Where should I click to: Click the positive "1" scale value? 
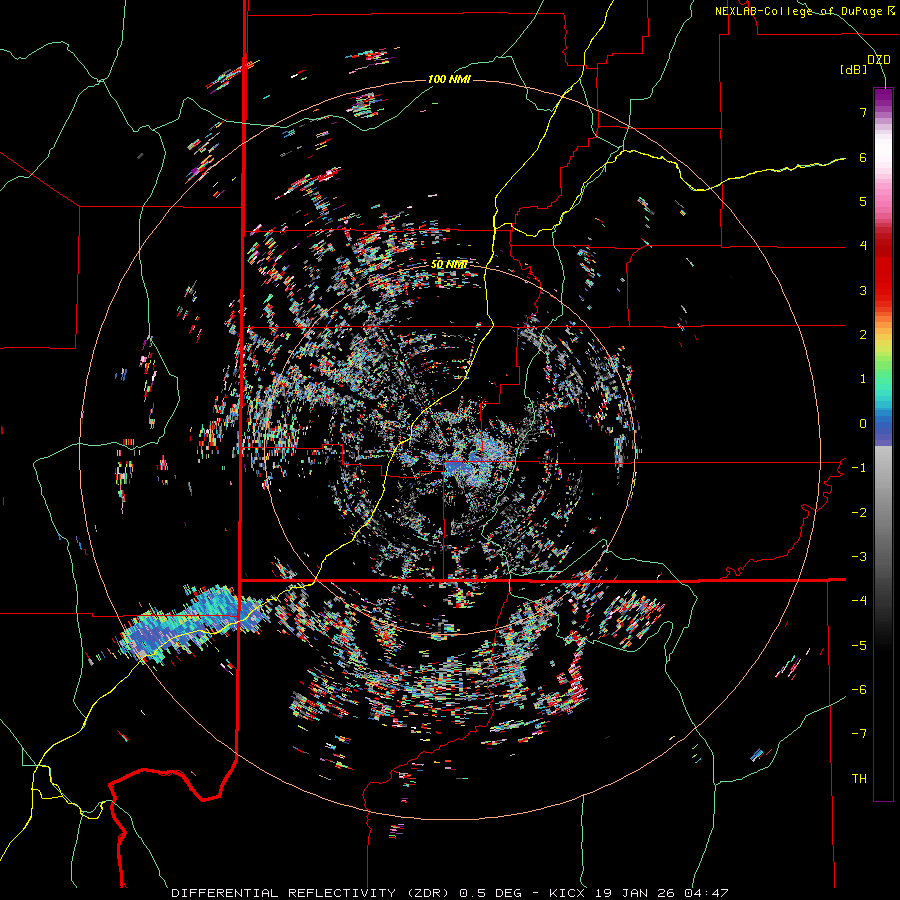click(863, 379)
